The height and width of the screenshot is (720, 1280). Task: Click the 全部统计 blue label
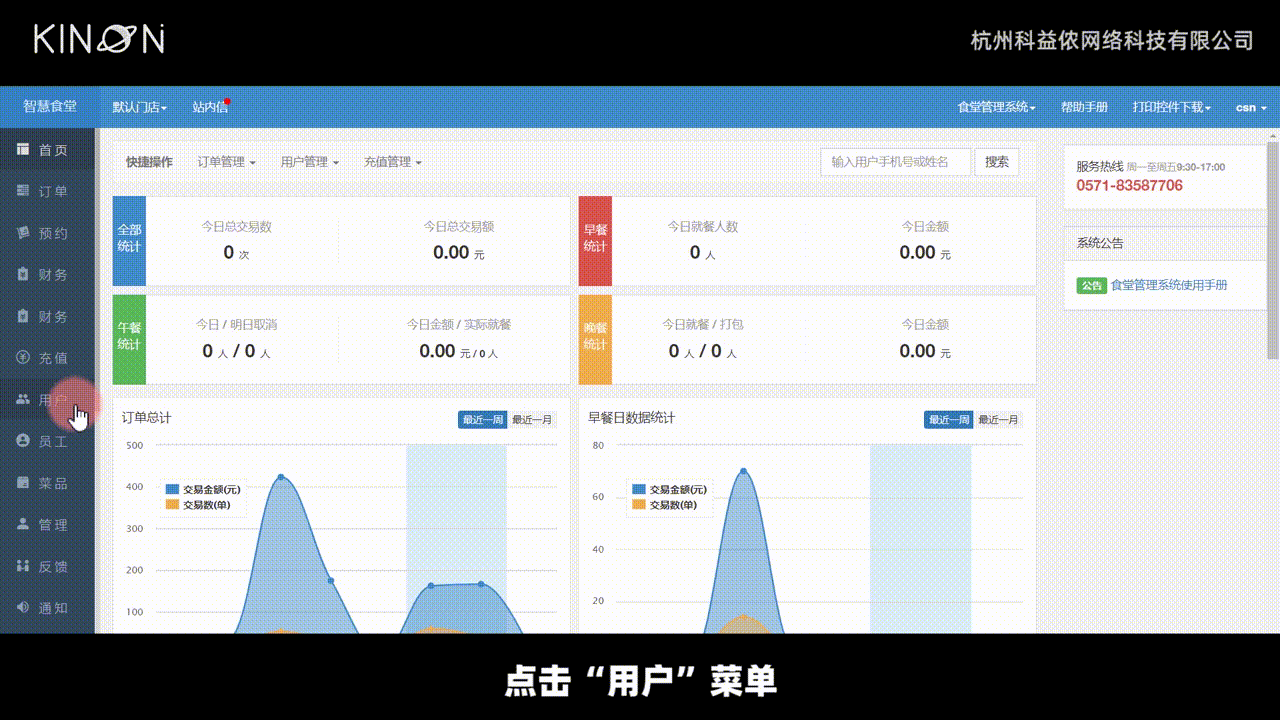(130, 241)
